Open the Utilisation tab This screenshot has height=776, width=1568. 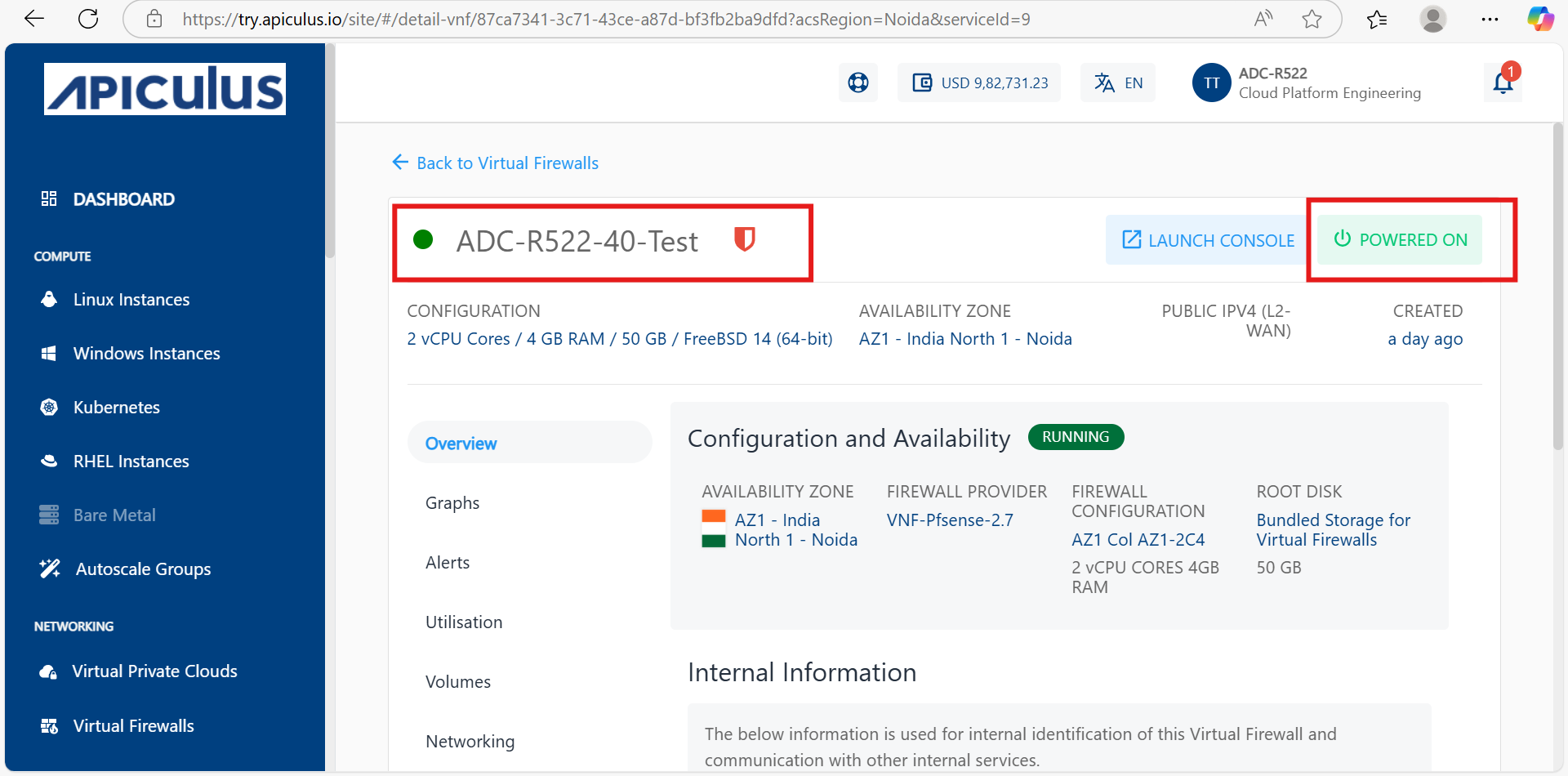tap(464, 622)
